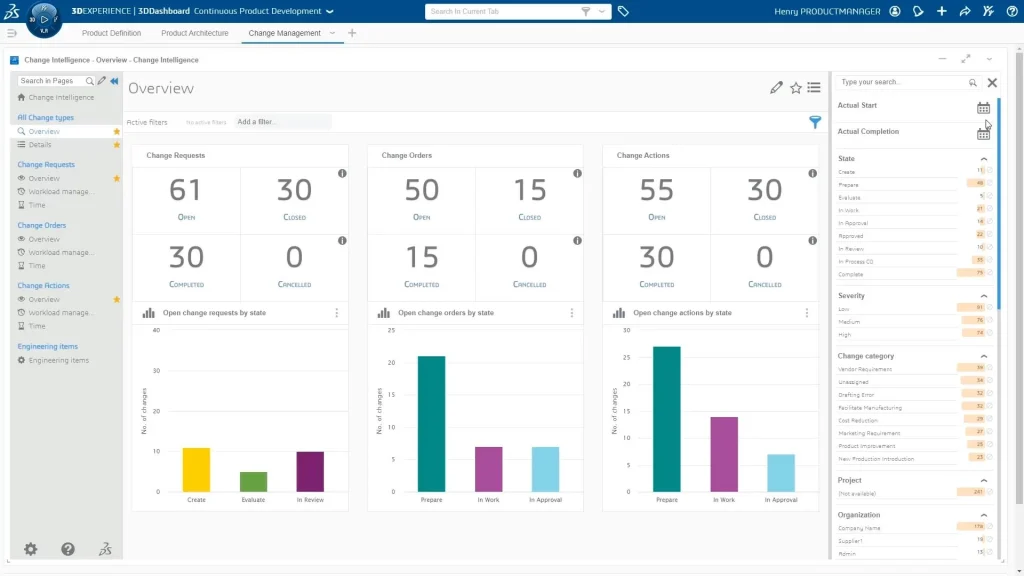Open the Product Architecture tab
Viewport: 1024px width, 576px height.
coord(194,33)
